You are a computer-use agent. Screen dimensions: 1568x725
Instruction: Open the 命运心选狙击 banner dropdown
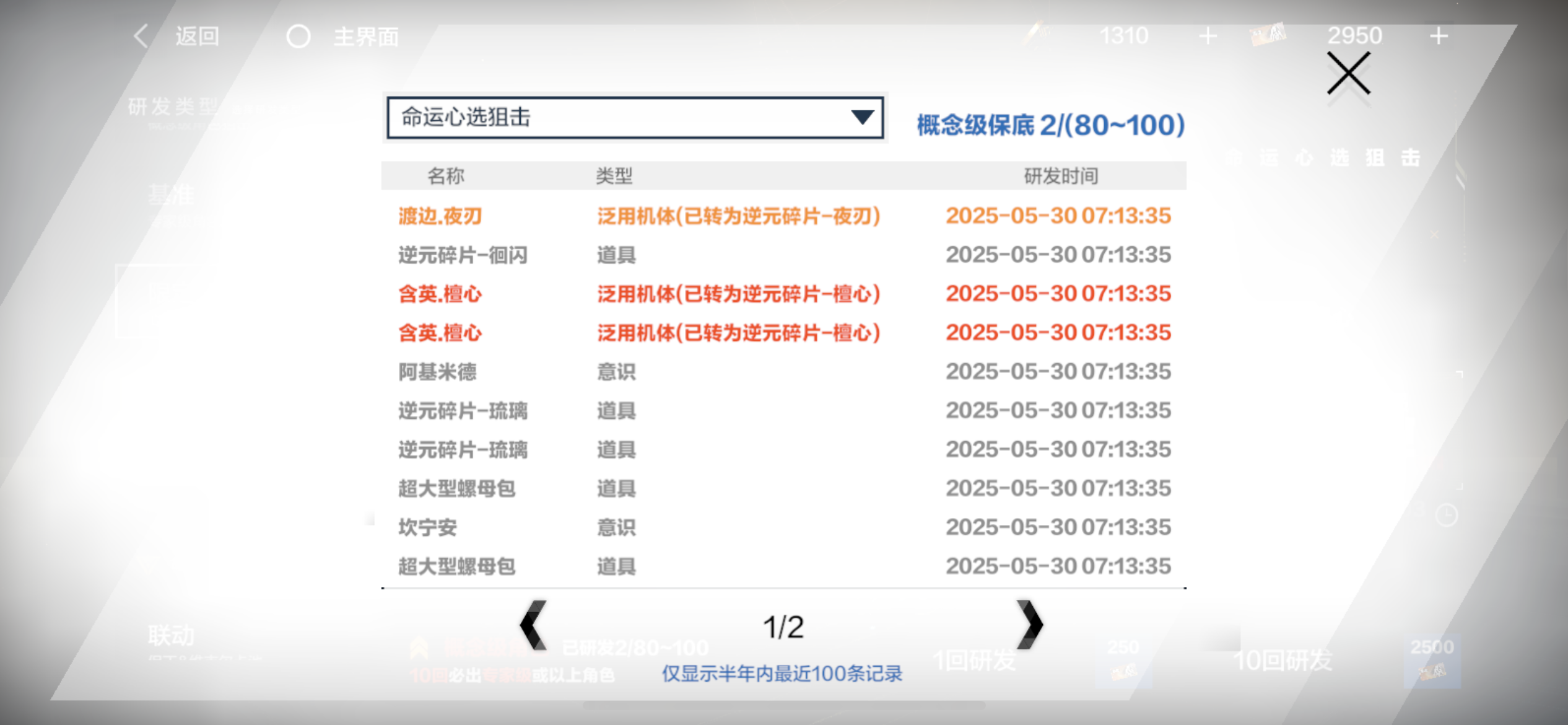(x=635, y=117)
